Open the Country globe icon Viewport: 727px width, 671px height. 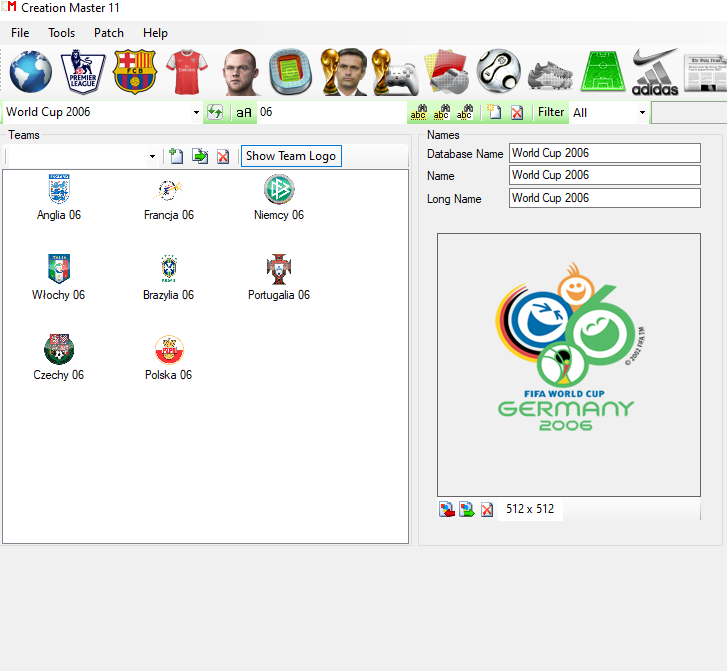tap(31, 72)
